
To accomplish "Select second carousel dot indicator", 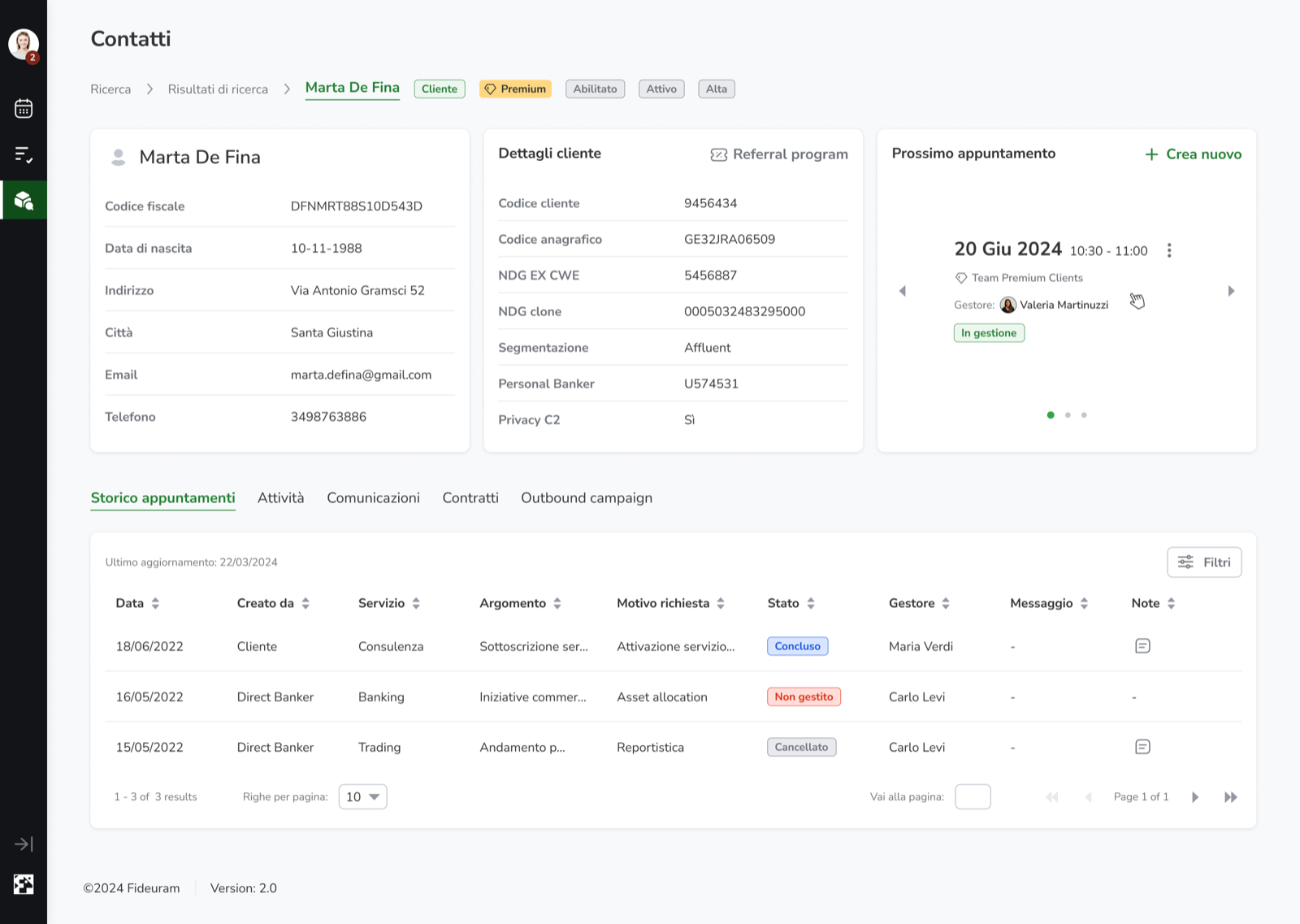I will [x=1068, y=415].
